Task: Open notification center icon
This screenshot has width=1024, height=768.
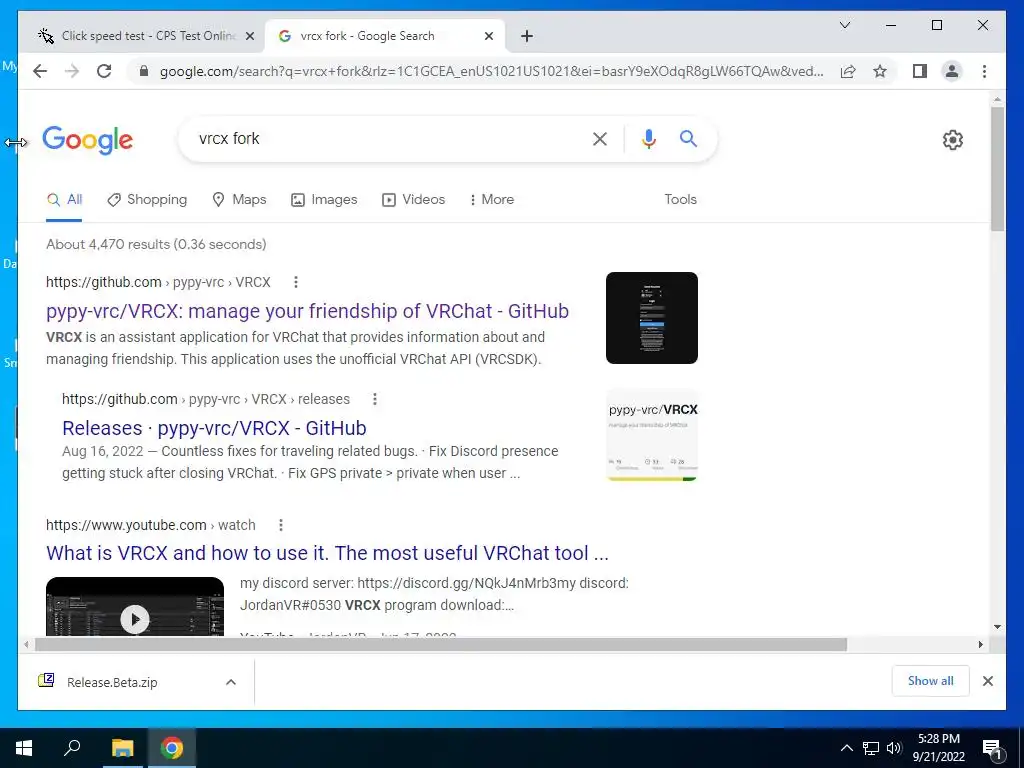Action: tap(992, 748)
